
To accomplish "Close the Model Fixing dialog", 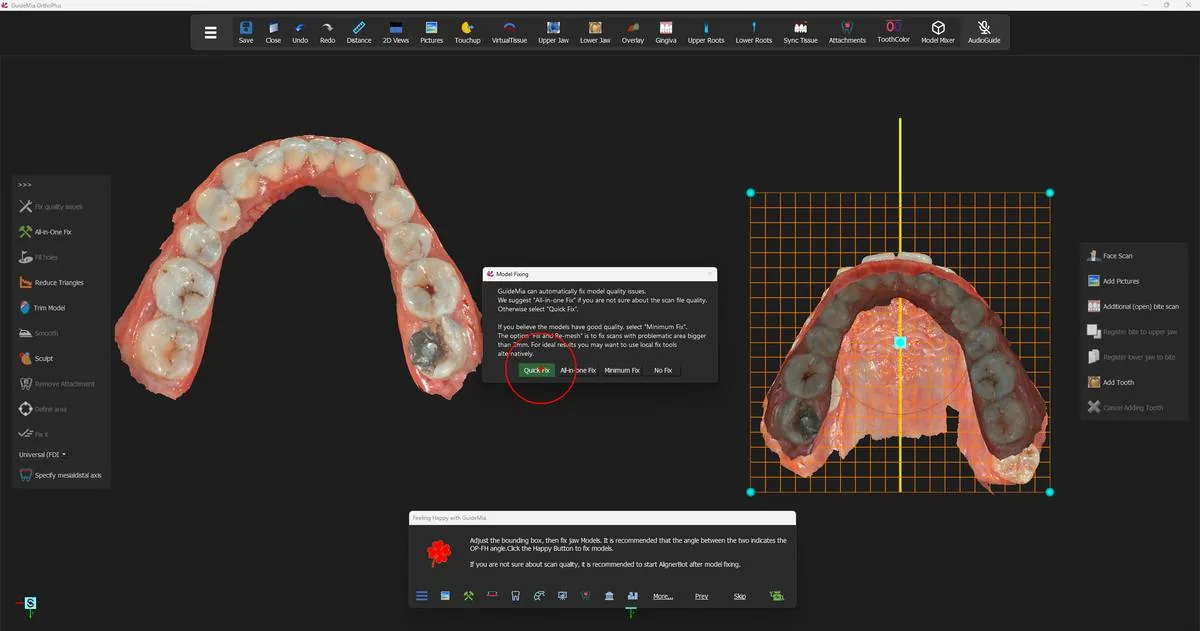I will (x=710, y=273).
